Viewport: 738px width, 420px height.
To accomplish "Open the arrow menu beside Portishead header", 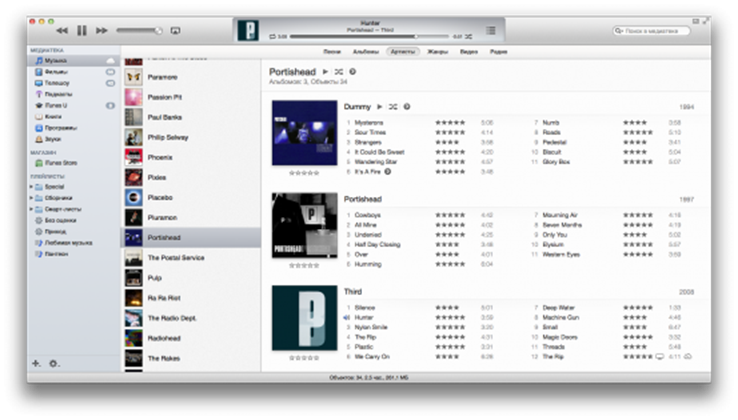I will 353,72.
